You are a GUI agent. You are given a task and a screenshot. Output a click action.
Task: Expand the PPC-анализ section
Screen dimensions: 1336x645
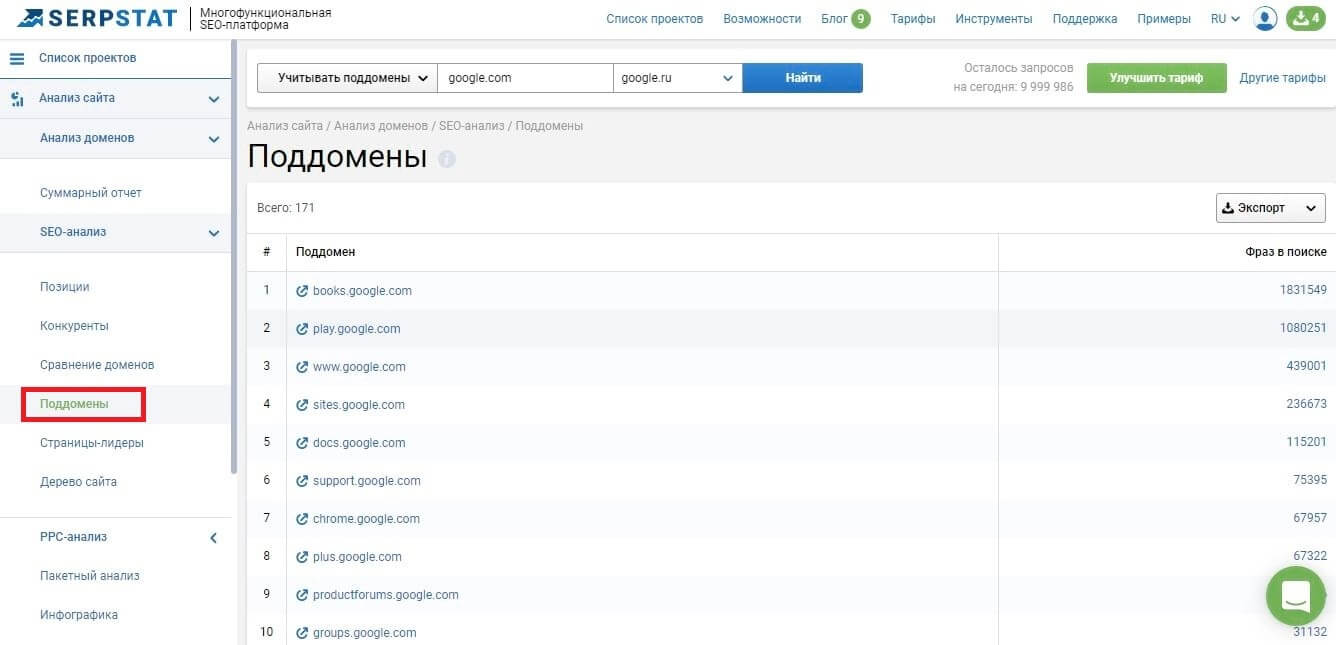[x=213, y=538]
